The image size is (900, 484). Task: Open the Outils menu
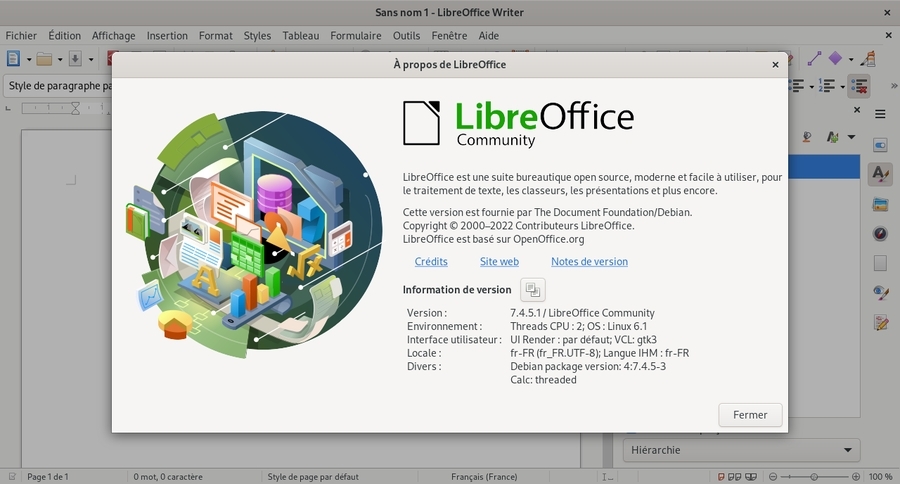[406, 36]
